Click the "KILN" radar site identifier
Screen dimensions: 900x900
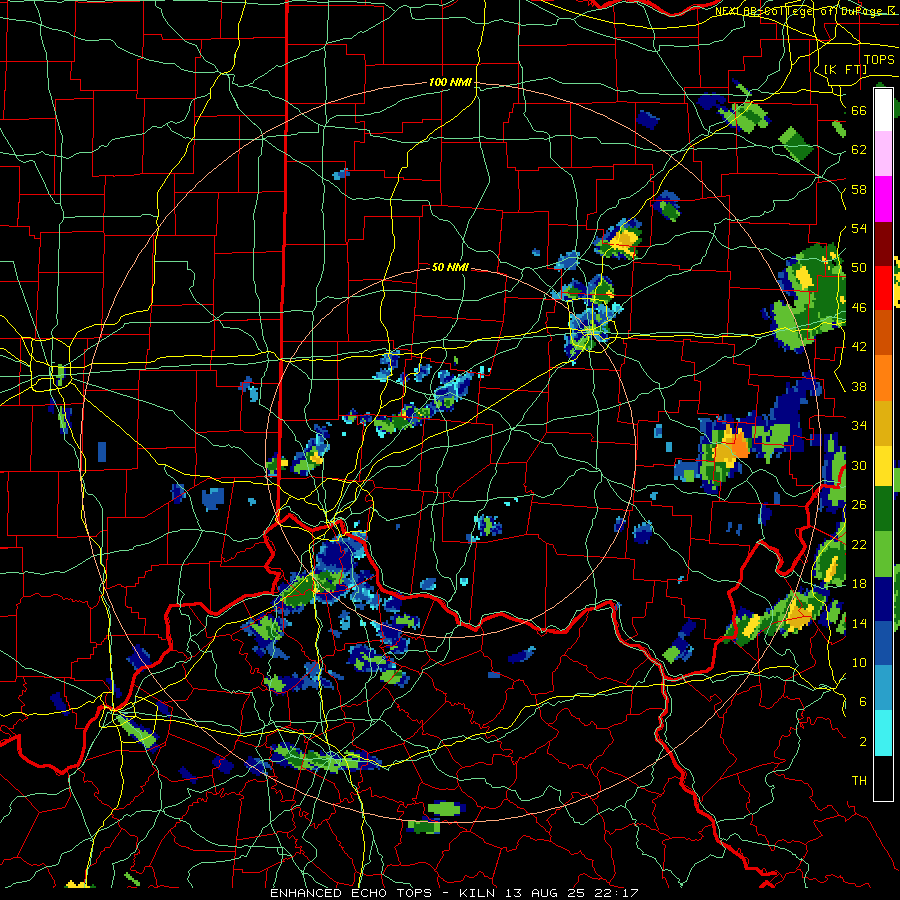pyautogui.click(x=479, y=893)
